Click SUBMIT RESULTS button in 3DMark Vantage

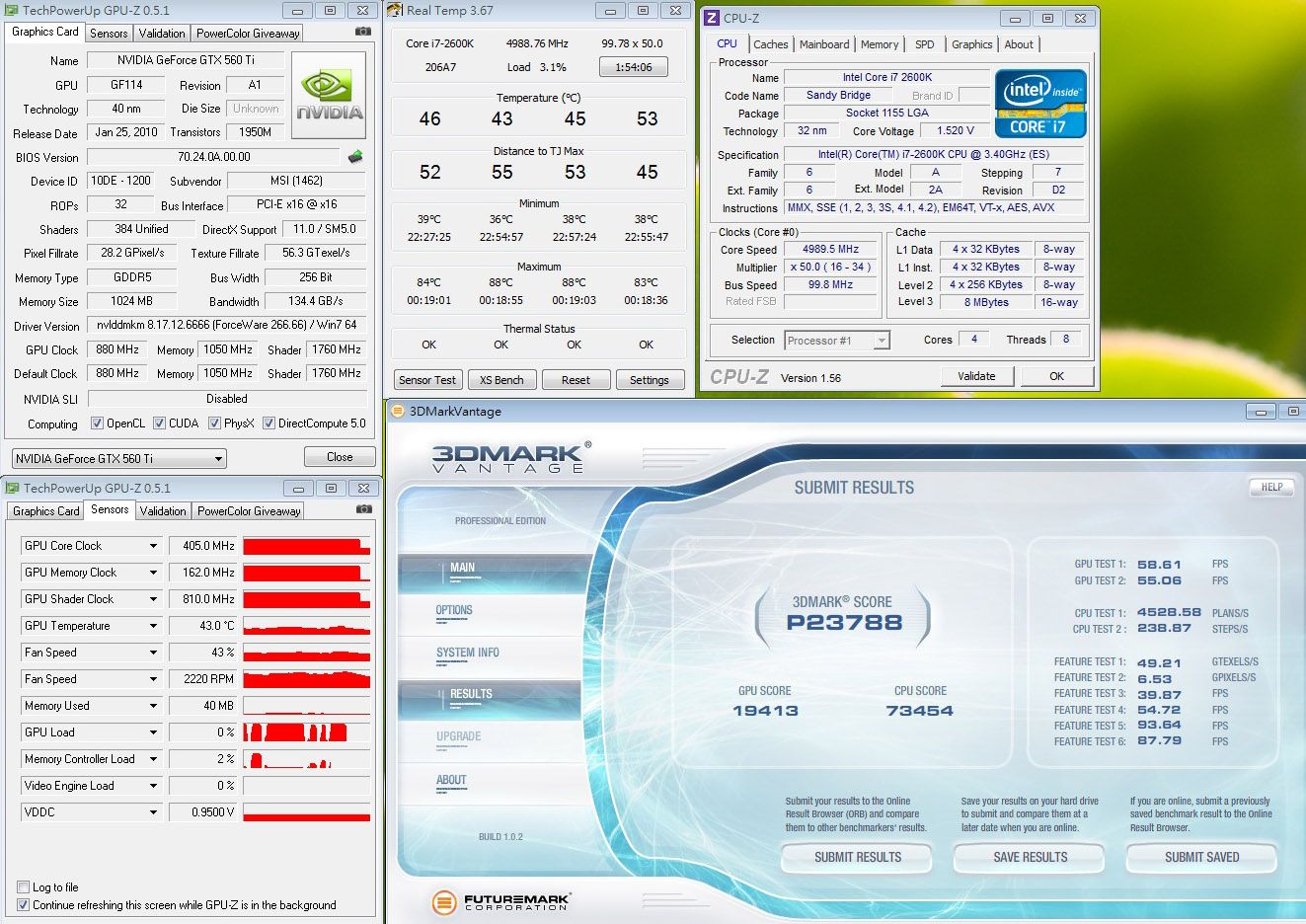[x=858, y=857]
